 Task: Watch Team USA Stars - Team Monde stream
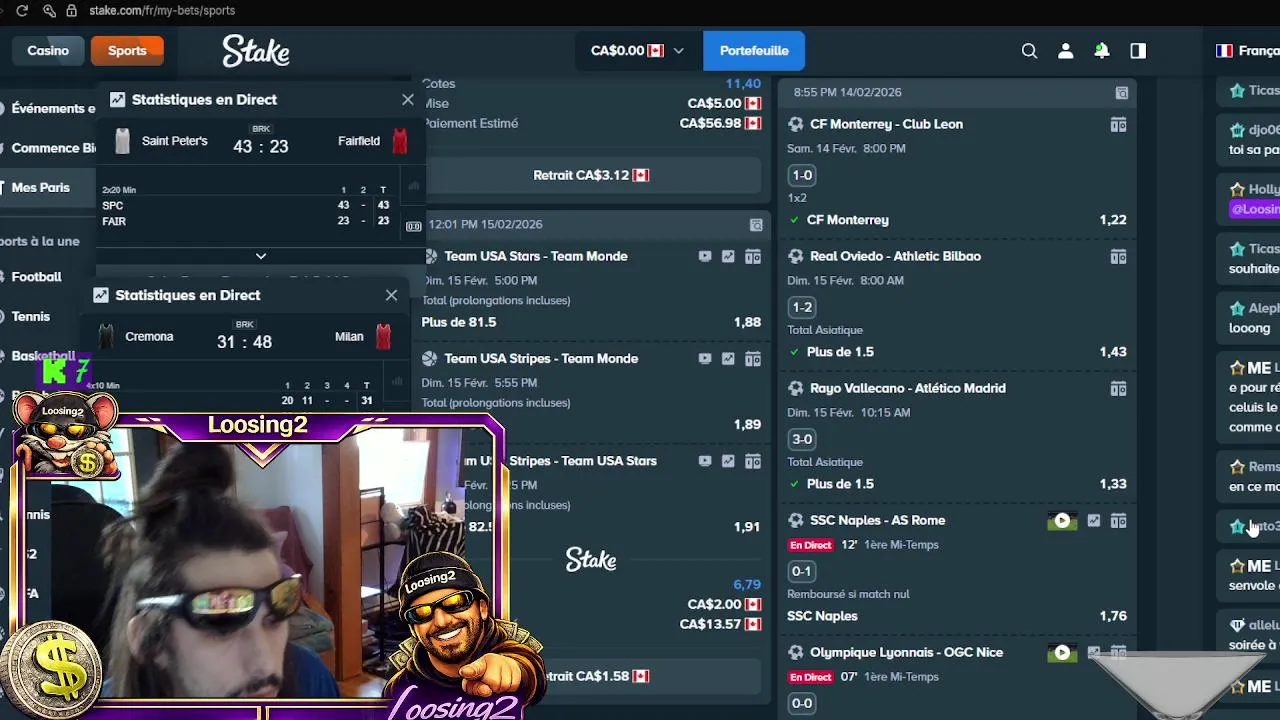coord(705,257)
